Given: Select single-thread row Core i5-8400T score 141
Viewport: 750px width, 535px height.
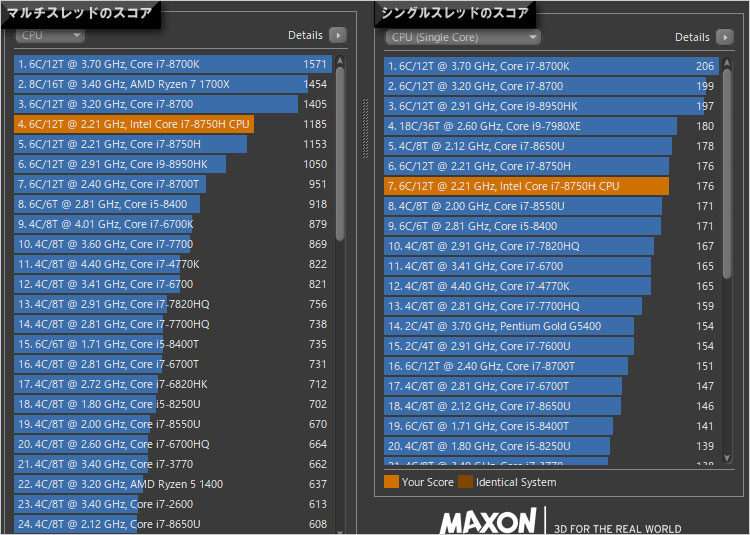Looking at the screenshot, I should 551,426.
